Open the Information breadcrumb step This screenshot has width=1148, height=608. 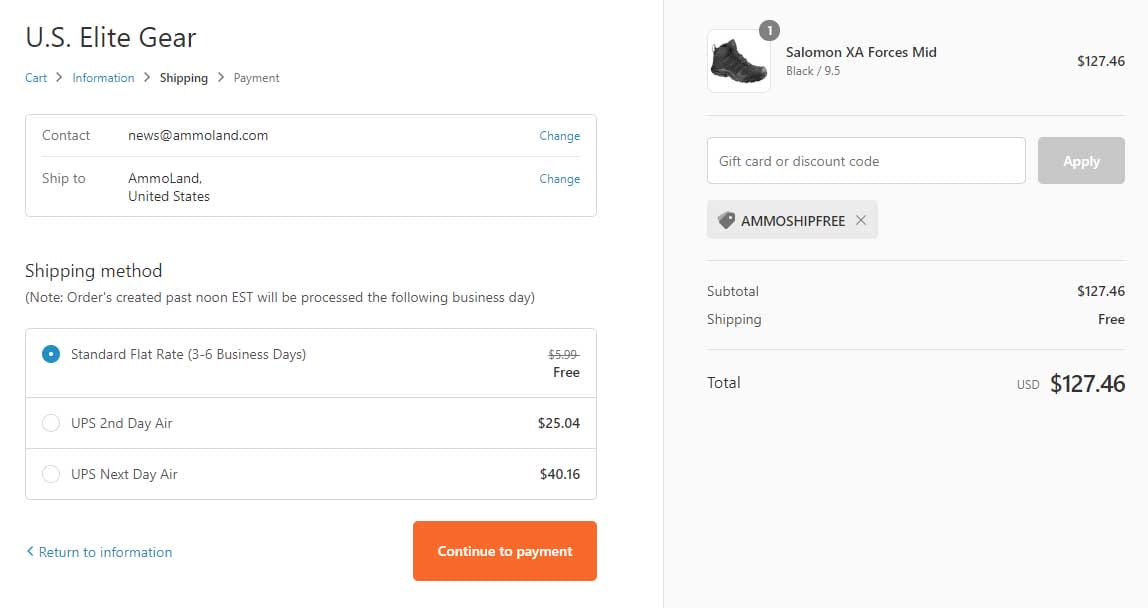[x=103, y=78]
